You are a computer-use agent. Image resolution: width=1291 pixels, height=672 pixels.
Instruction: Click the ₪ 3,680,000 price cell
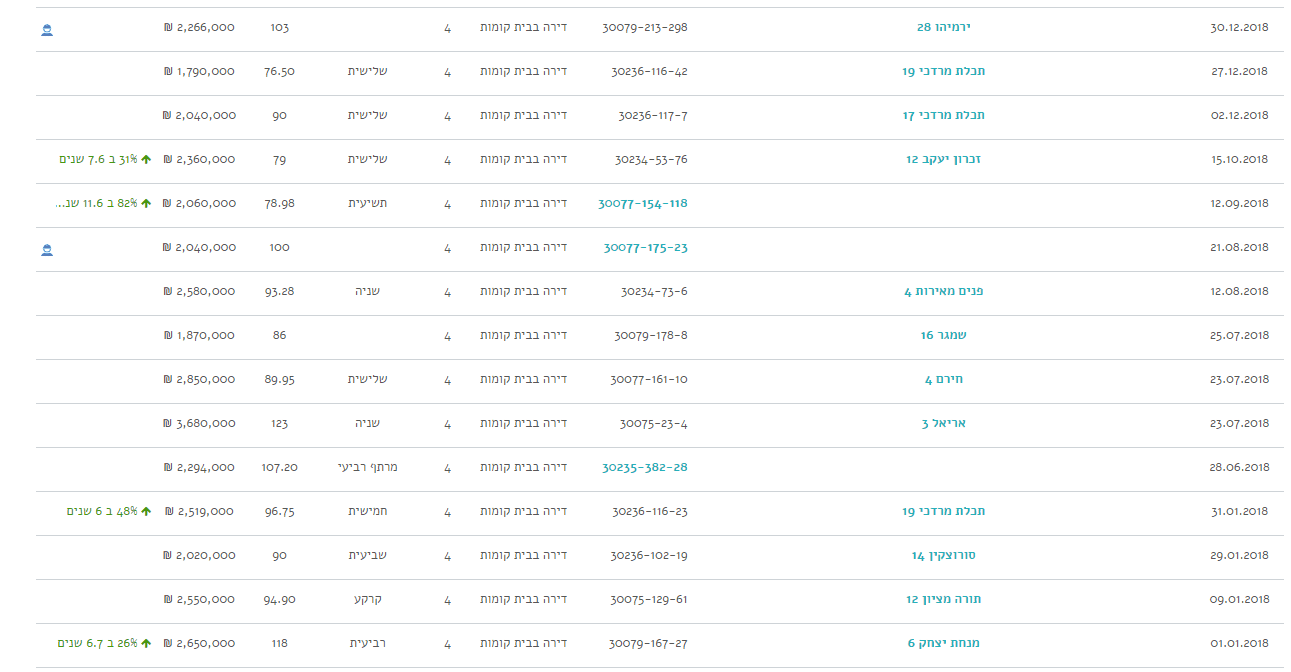point(199,424)
